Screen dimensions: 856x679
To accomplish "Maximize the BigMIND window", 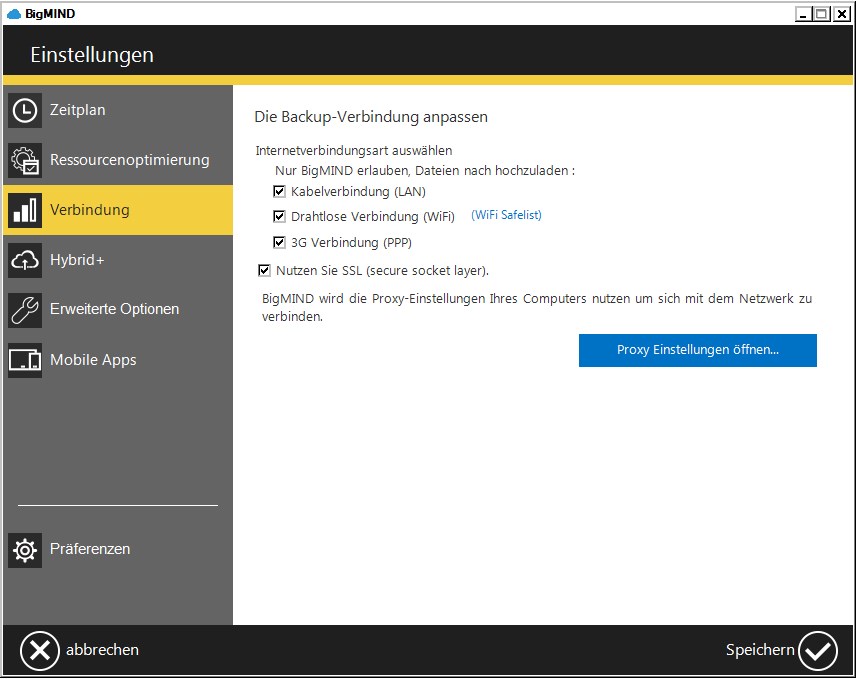I will pos(821,14).
